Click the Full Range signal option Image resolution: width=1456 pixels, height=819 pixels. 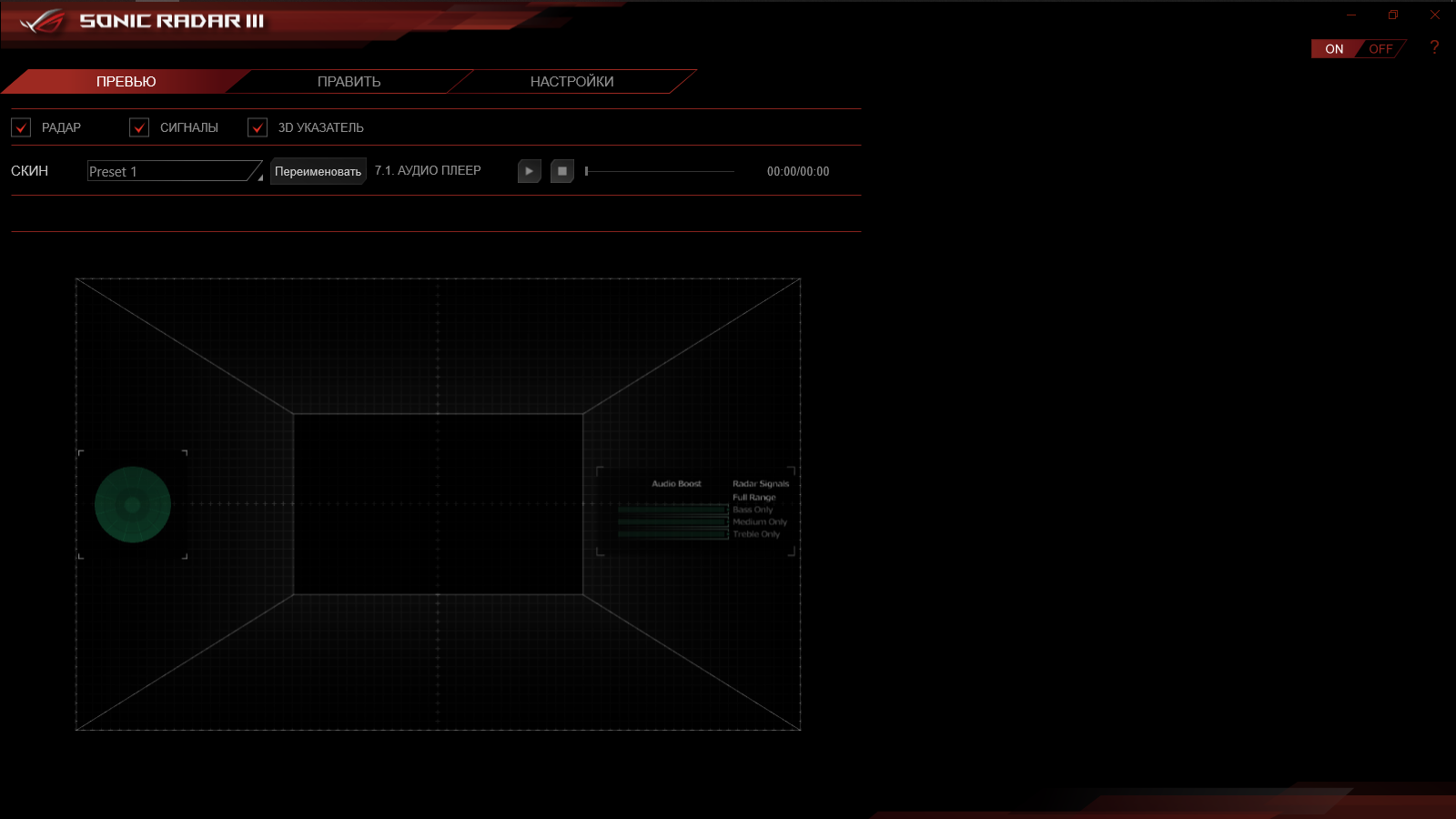[x=754, y=498]
